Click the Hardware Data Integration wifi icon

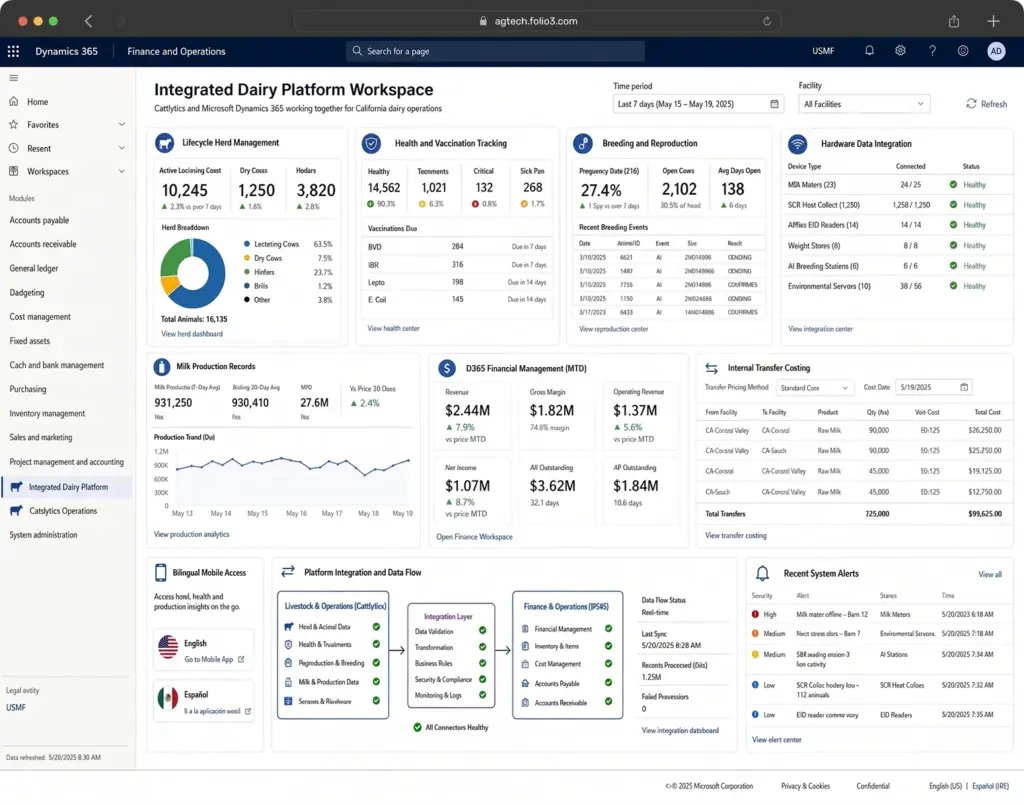(x=797, y=144)
